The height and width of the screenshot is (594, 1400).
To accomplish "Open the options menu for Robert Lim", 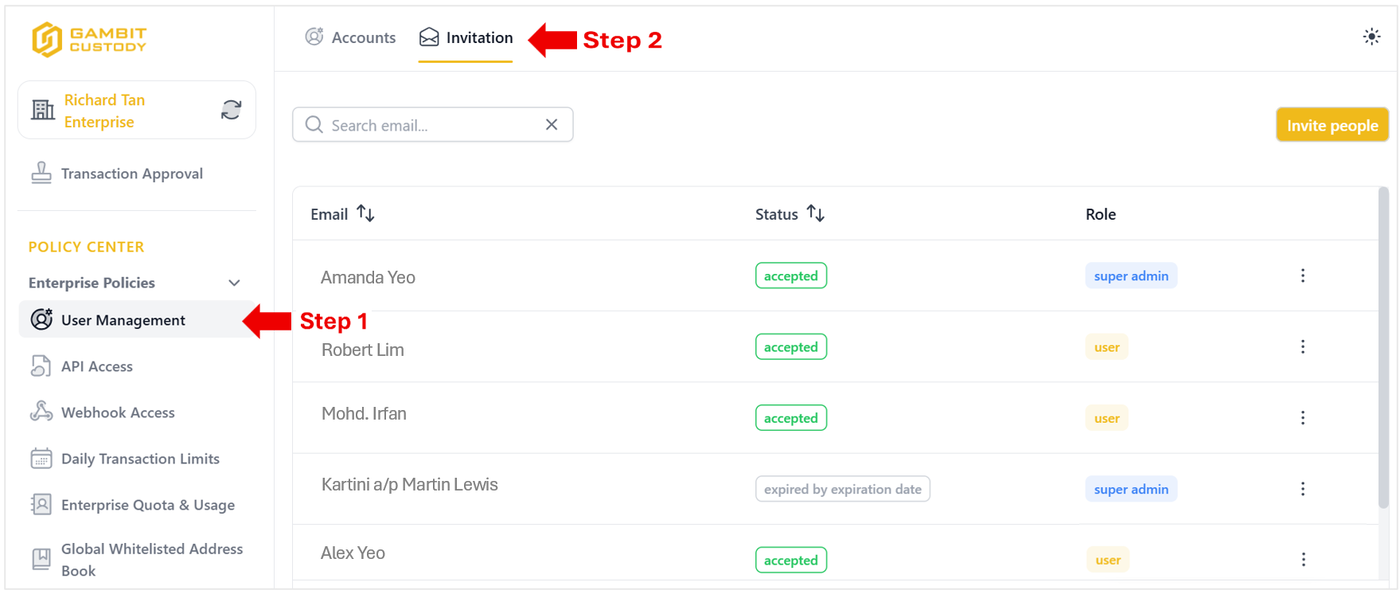I will pos(1302,347).
